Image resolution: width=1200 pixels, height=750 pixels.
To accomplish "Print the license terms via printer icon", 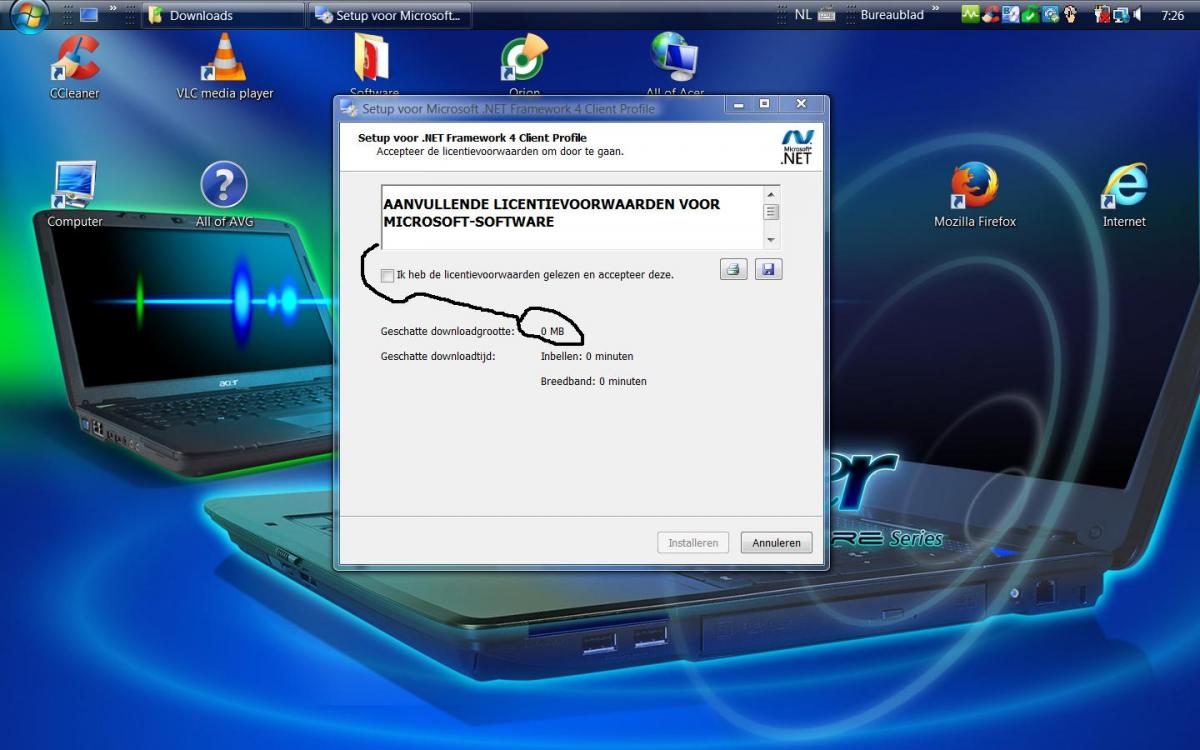I will pyautogui.click(x=734, y=269).
